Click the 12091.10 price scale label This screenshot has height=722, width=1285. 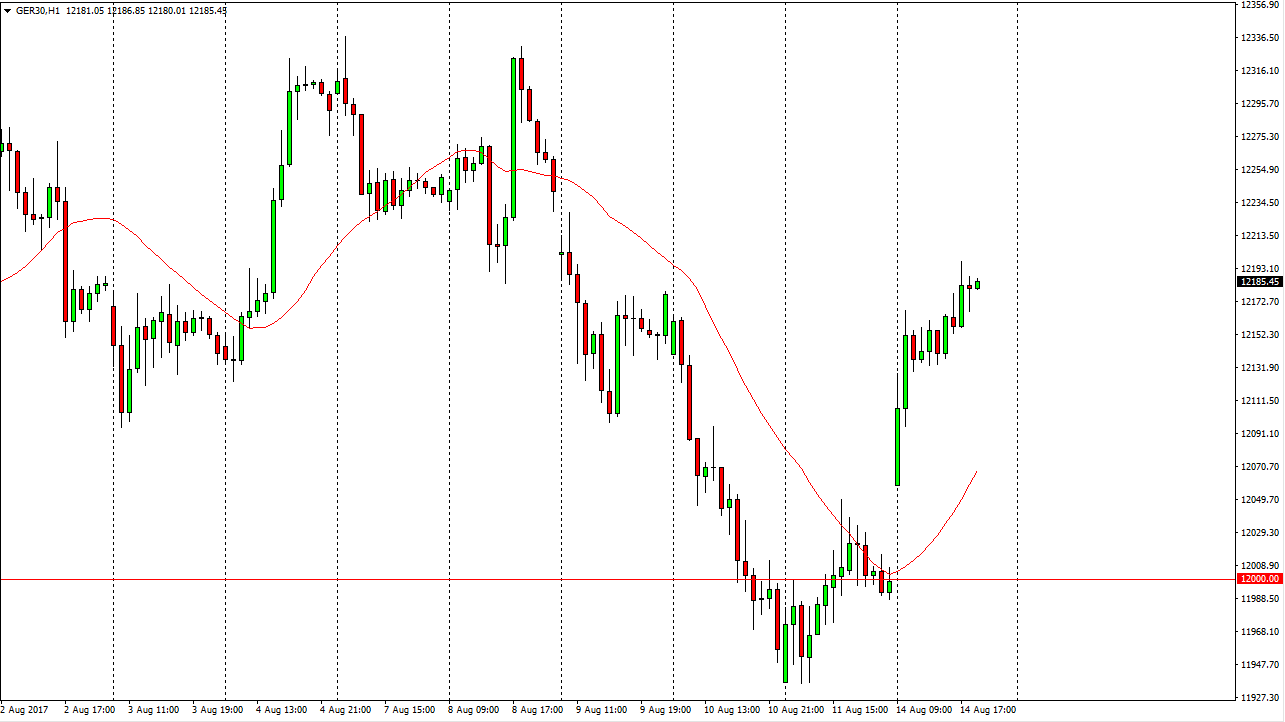1260,434
